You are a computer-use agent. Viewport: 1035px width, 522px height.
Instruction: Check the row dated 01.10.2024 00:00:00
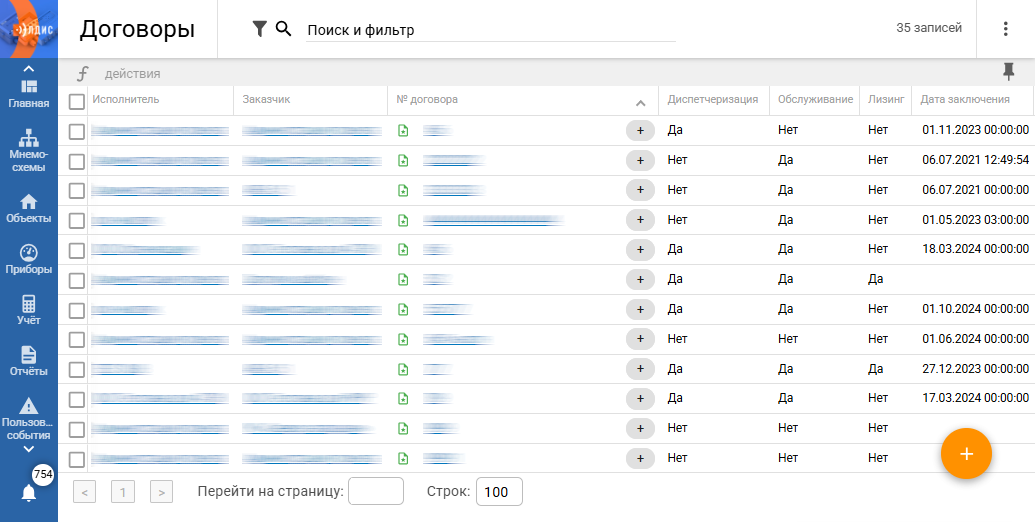pyautogui.click(x=77, y=310)
